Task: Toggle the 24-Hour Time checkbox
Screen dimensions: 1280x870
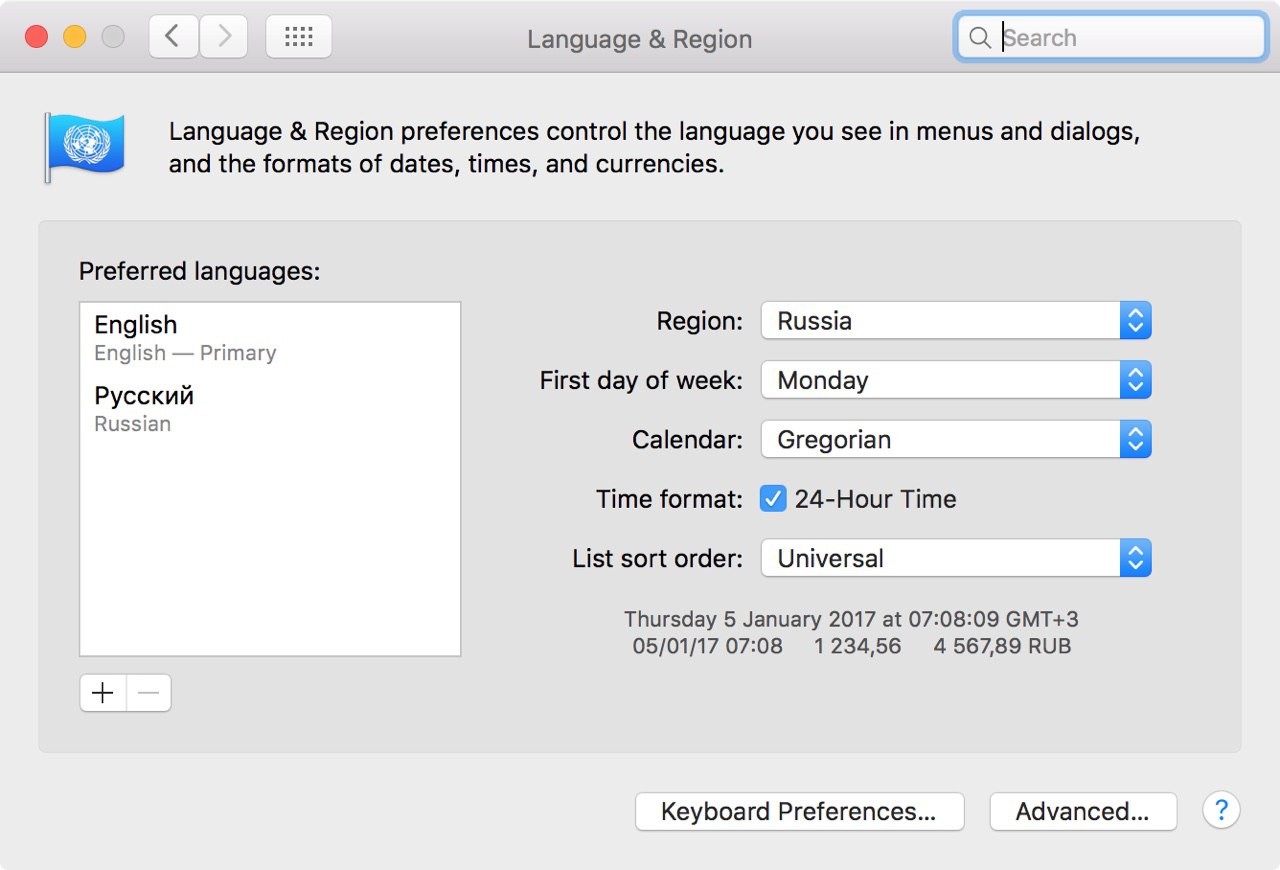Action: tap(773, 499)
